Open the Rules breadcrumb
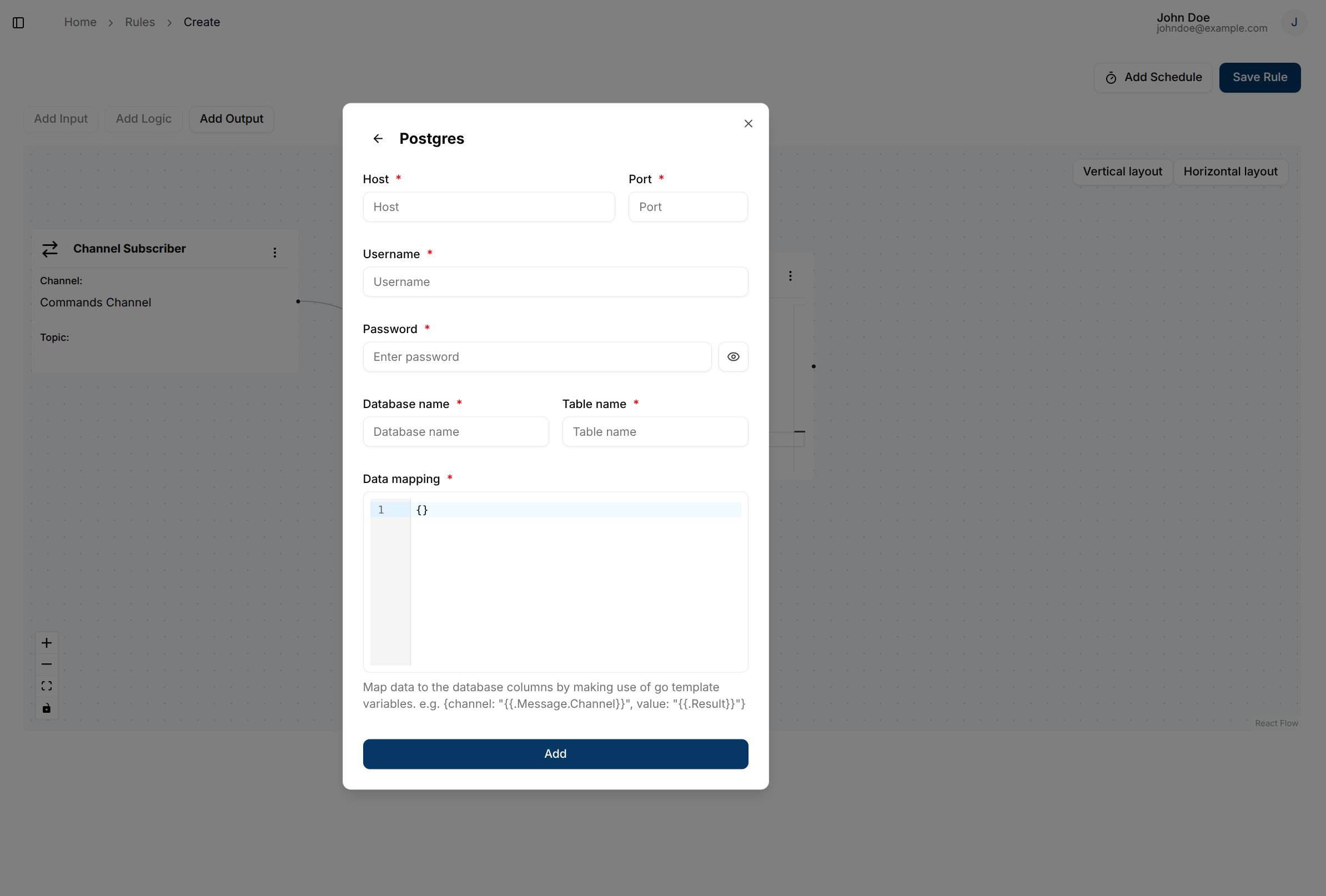 [140, 22]
